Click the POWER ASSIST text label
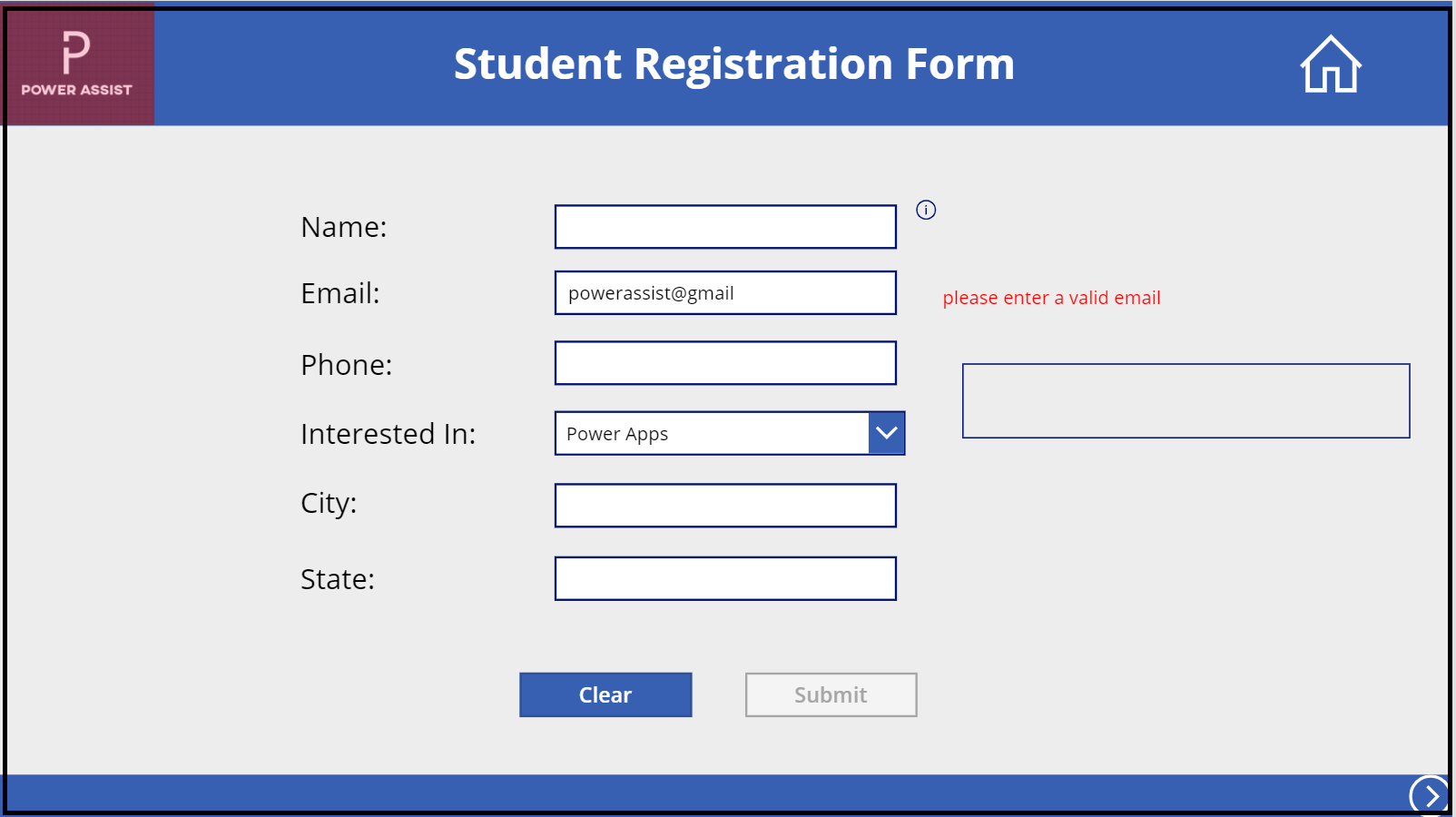The width and height of the screenshot is (1456, 817). pos(77,90)
